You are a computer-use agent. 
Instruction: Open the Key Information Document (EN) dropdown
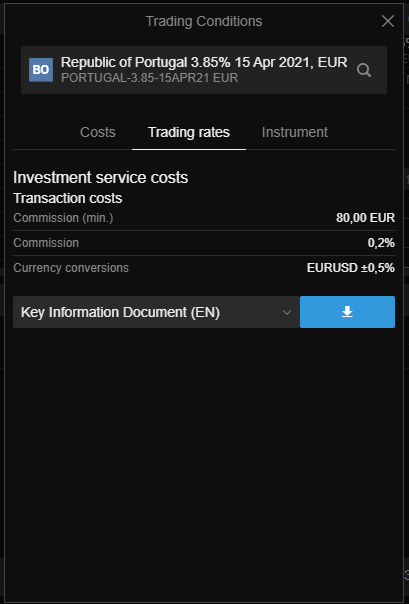click(x=156, y=312)
